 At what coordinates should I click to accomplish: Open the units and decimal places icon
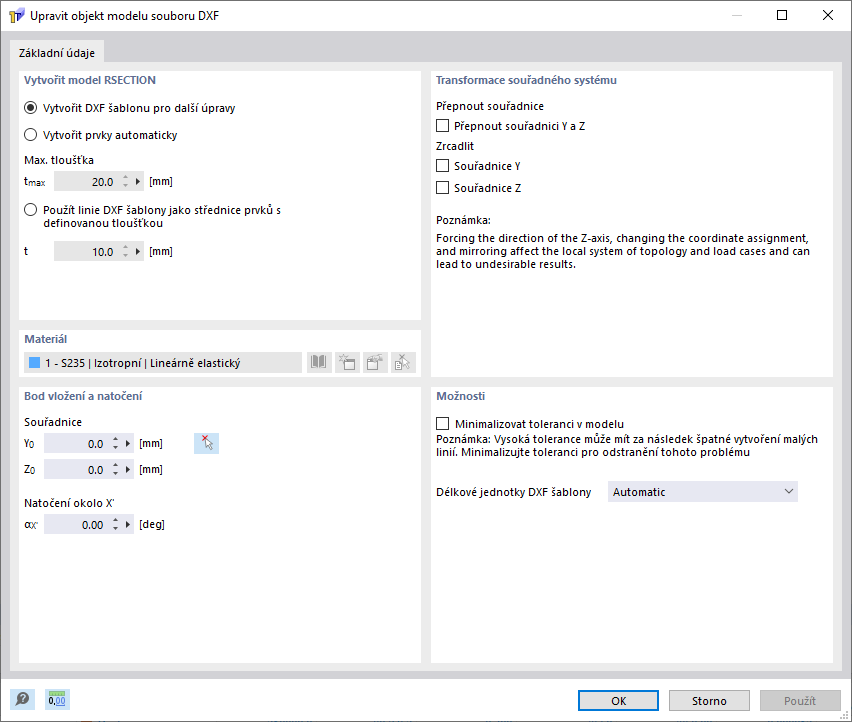tap(57, 700)
